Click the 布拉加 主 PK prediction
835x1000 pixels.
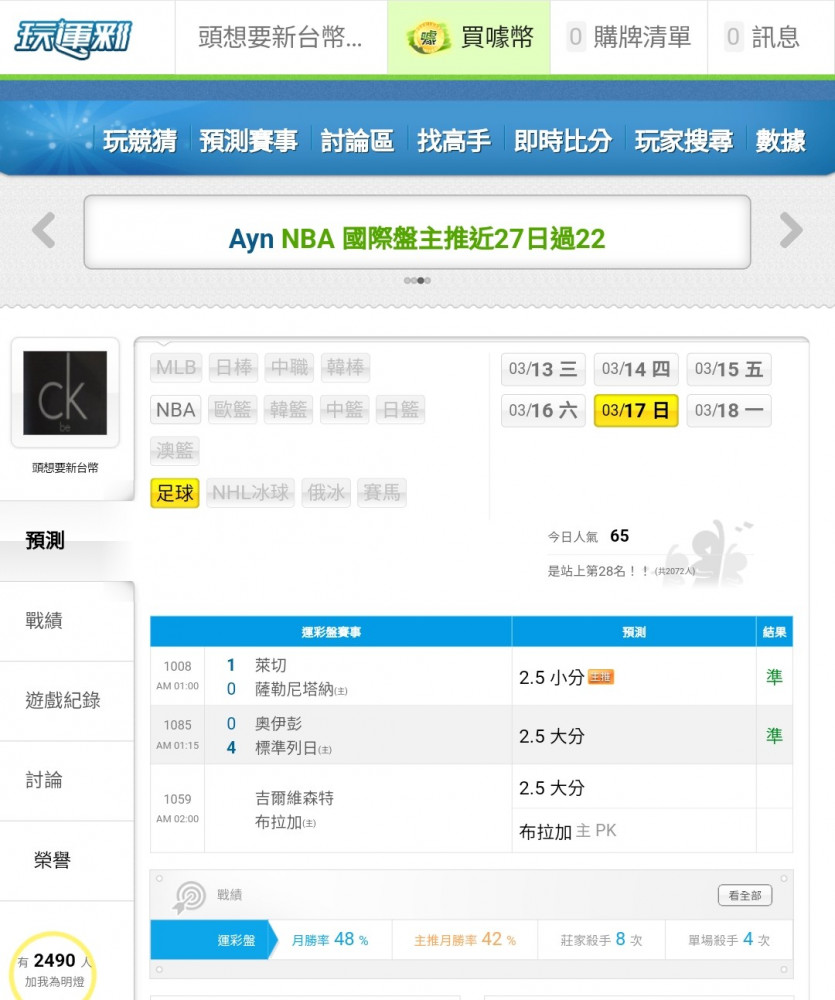click(568, 832)
